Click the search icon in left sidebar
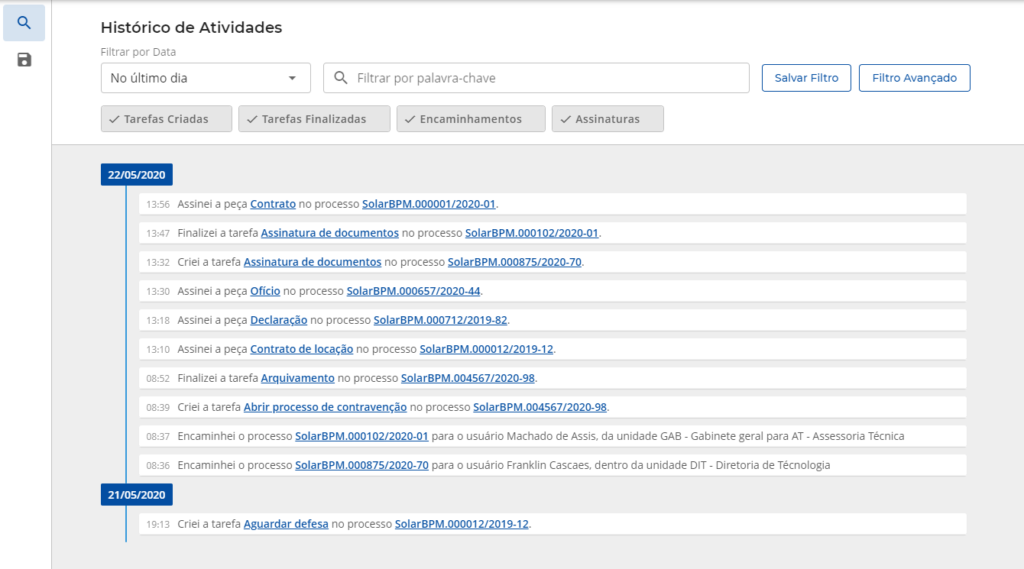Viewport: 1024px width, 569px height. [x=24, y=23]
